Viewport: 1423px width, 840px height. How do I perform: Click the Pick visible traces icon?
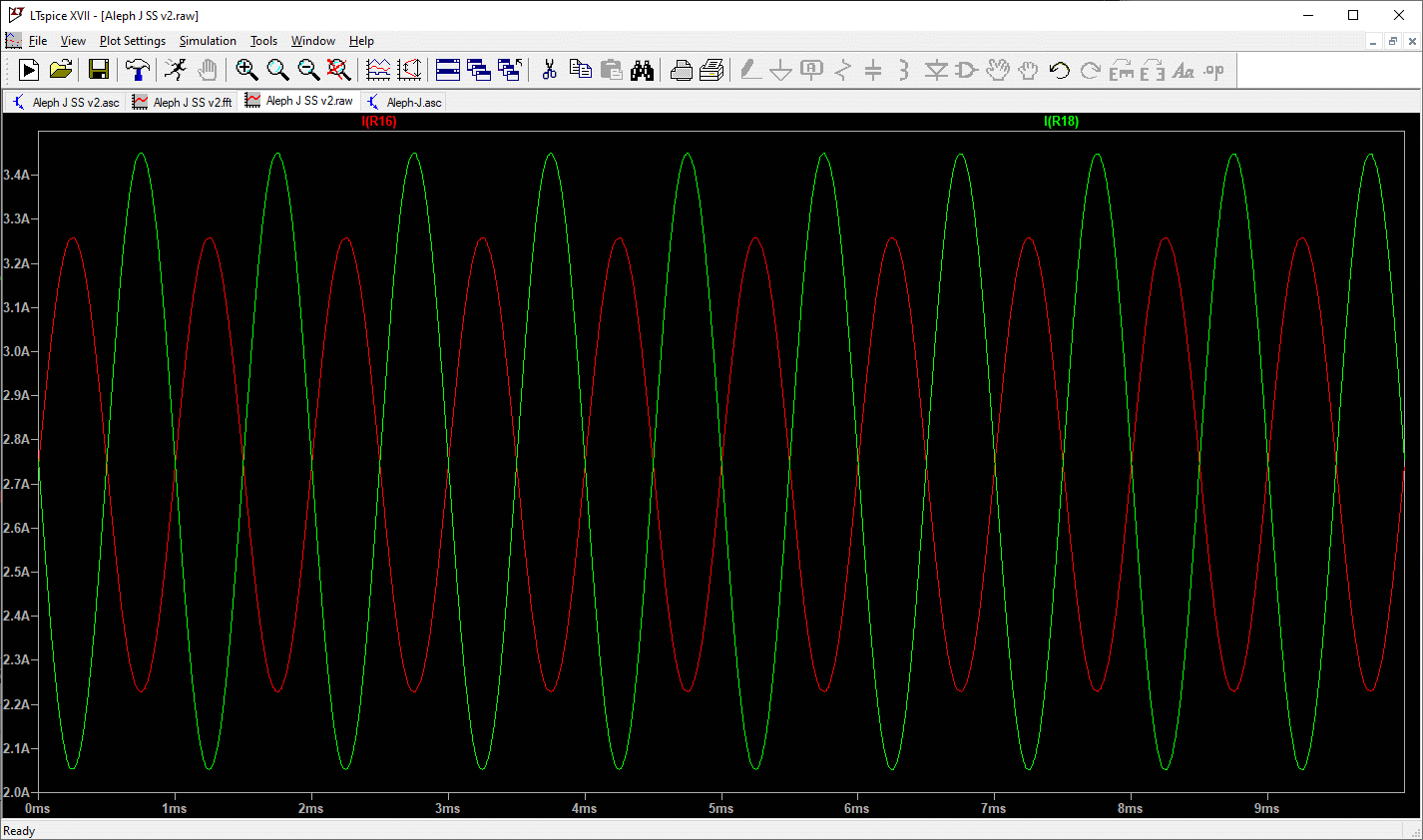pos(378,70)
